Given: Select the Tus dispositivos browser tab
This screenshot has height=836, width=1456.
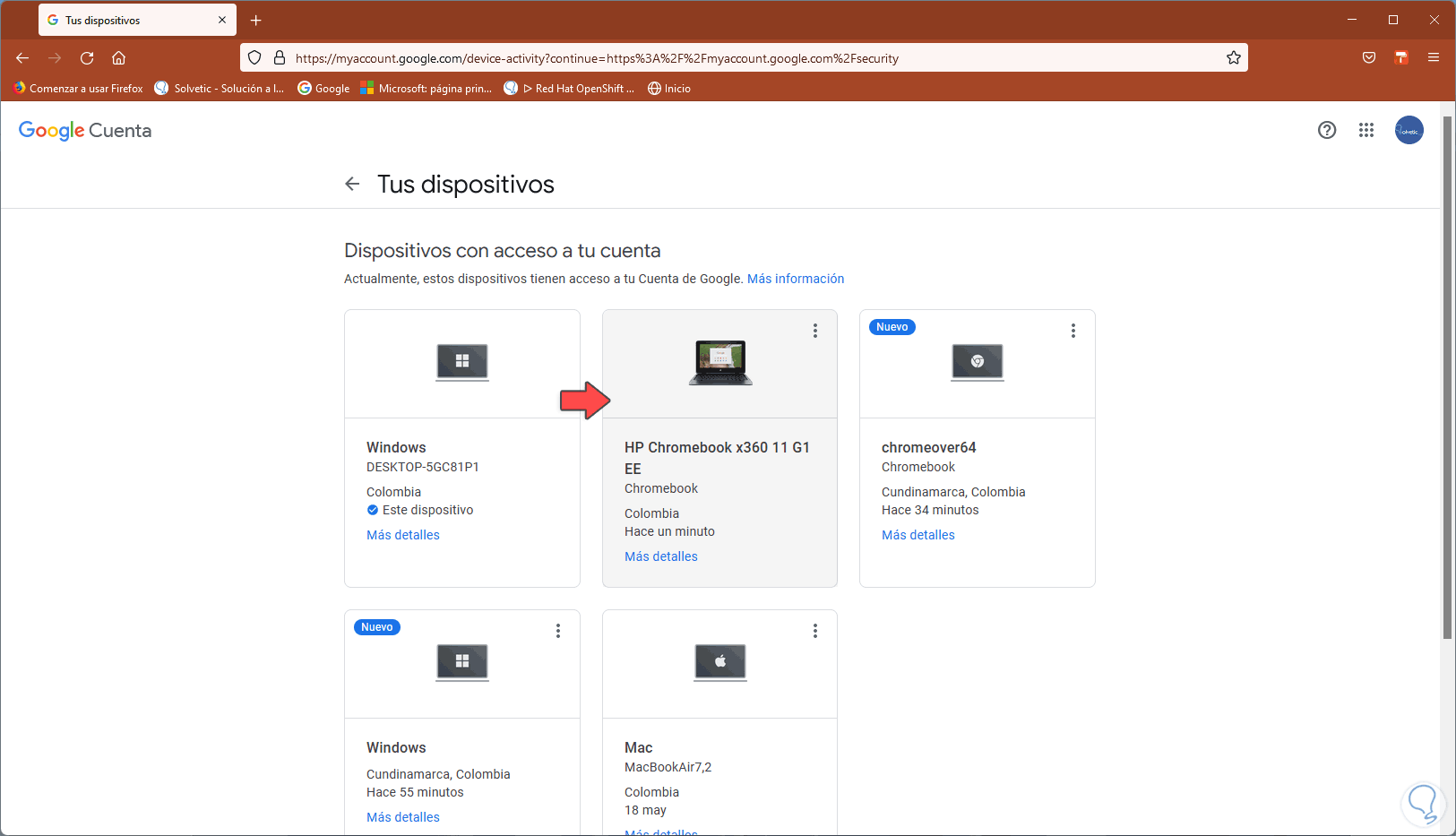Looking at the screenshot, I should click(137, 20).
